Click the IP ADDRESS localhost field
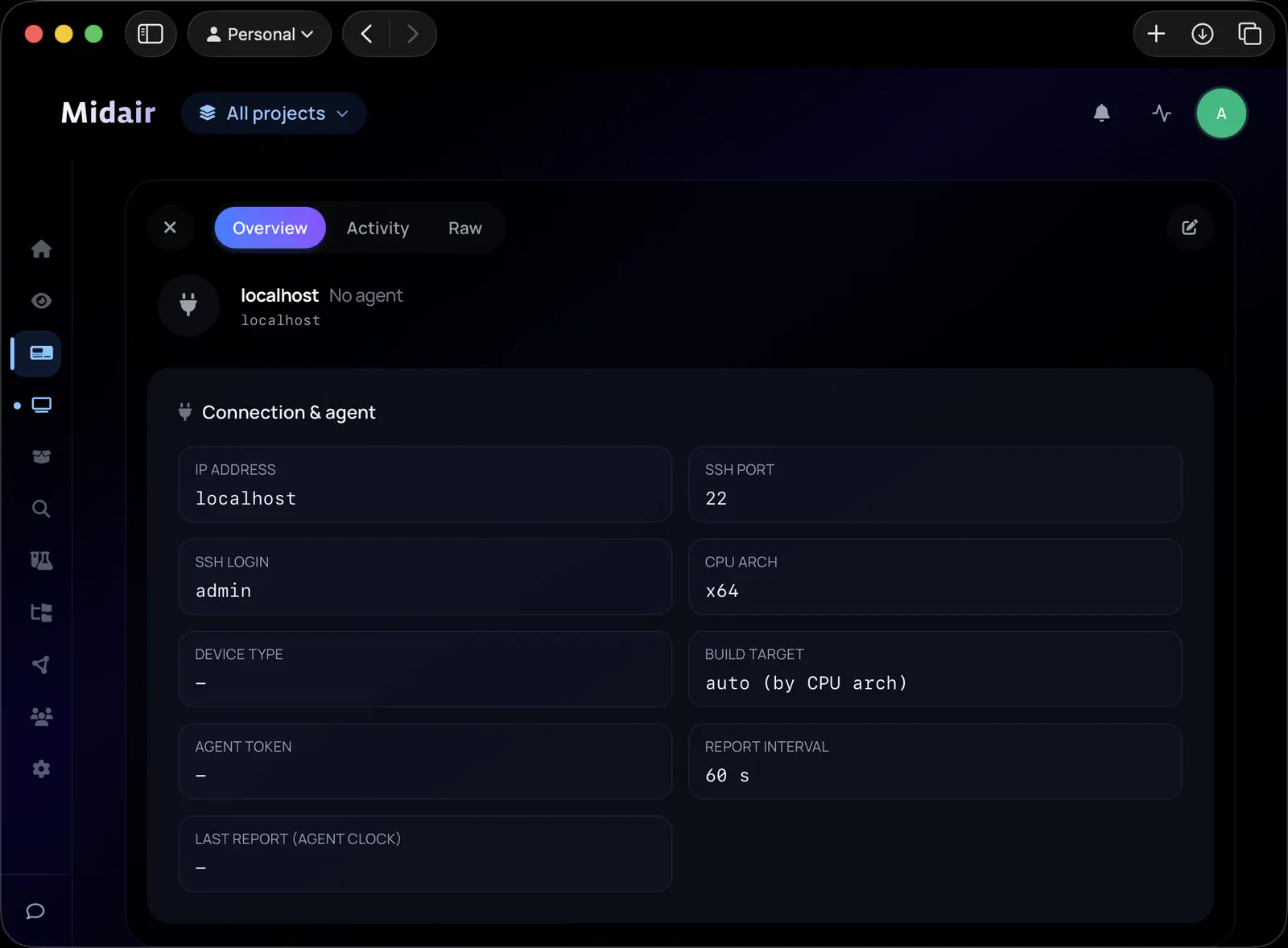The height and width of the screenshot is (948, 1288). [425, 484]
